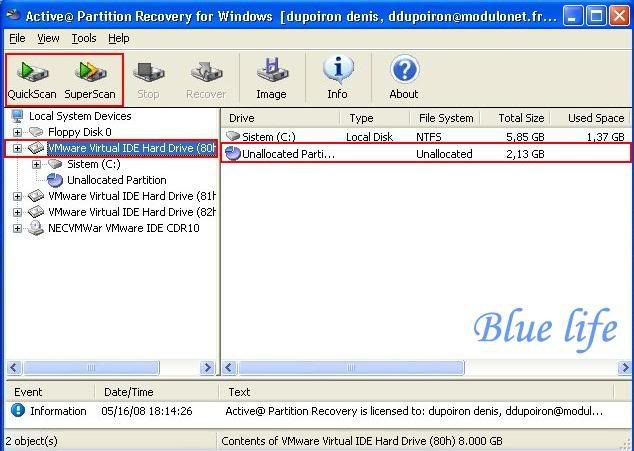This screenshot has height=451, width=634.
Task: Select VMware Virtual IDE Hard Drive (81h)
Action: [132, 196]
